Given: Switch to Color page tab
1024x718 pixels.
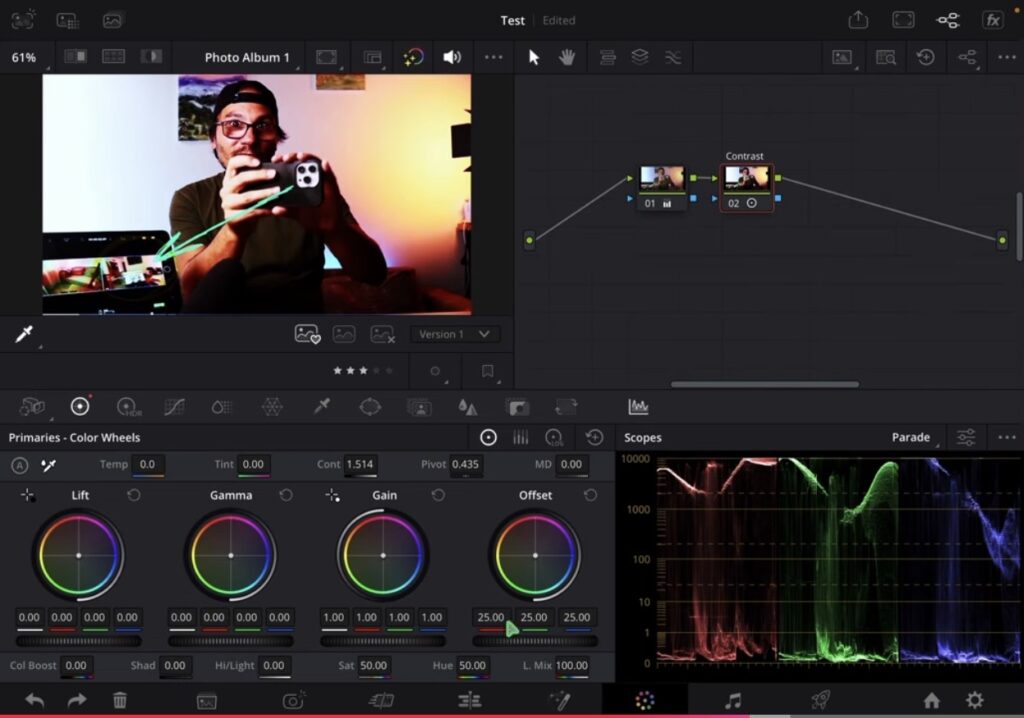Looking at the screenshot, I should click(x=645, y=700).
